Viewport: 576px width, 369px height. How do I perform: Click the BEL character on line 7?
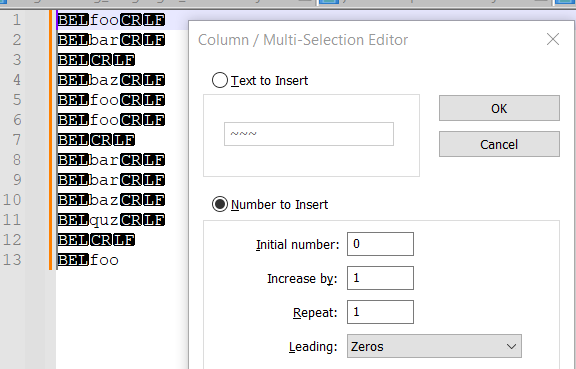point(73,140)
